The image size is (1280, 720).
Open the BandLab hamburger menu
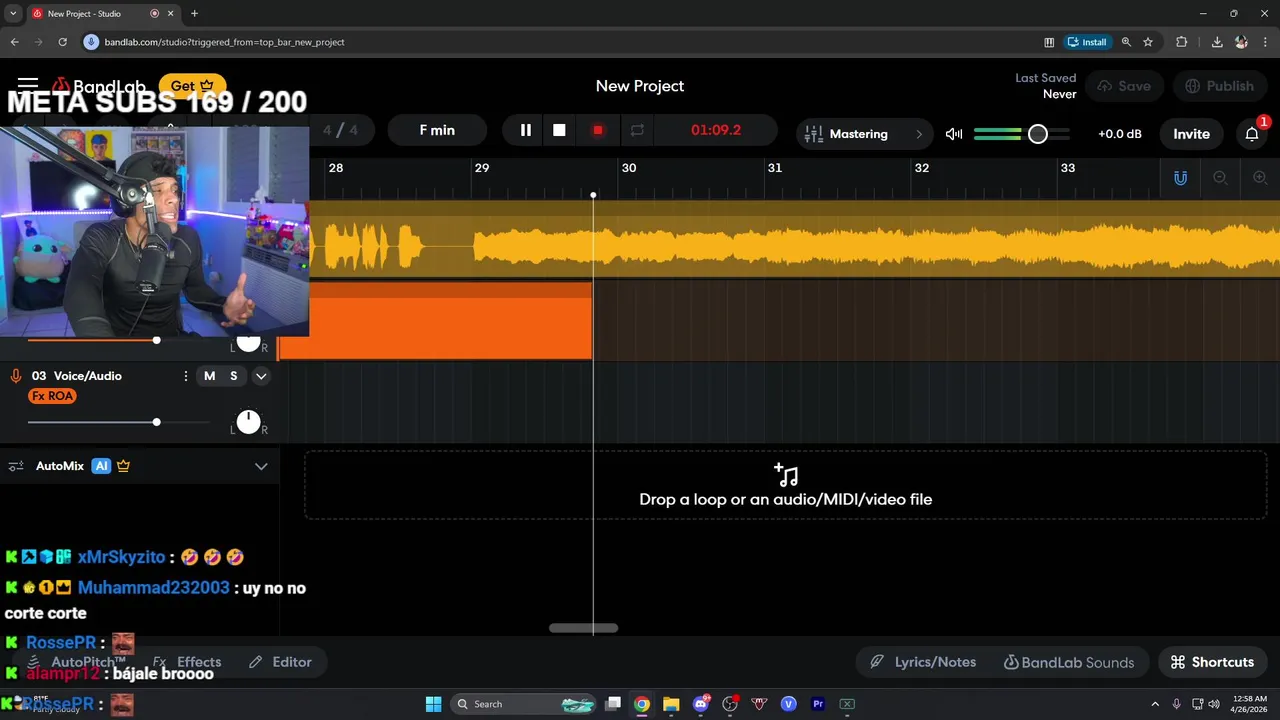28,85
